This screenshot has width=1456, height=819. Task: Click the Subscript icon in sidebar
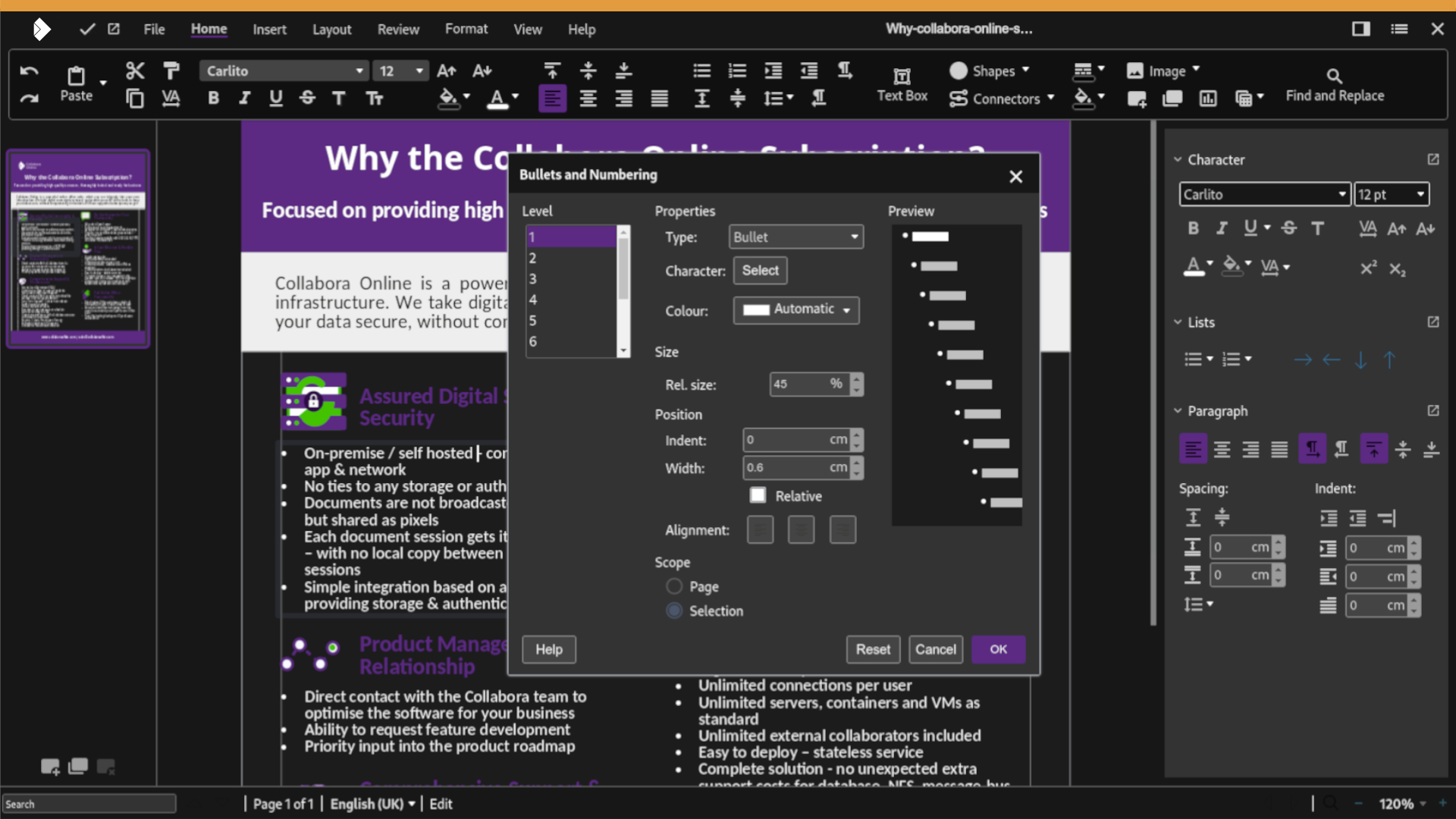click(1398, 269)
